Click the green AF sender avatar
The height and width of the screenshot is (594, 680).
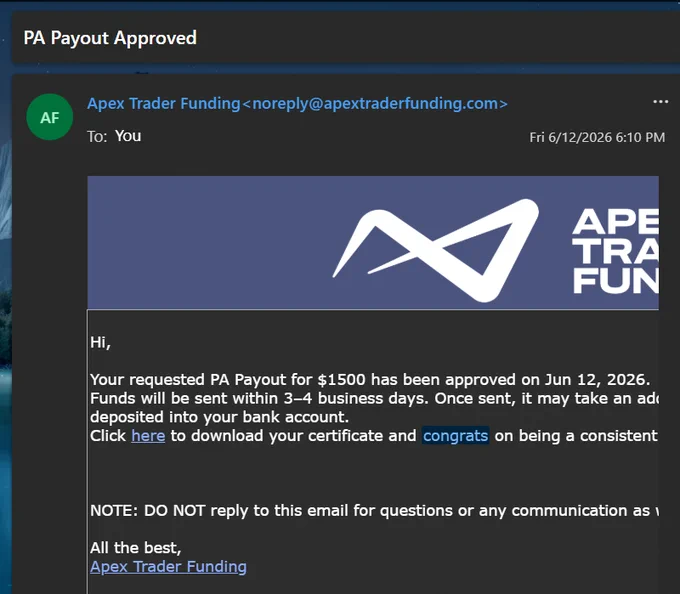pos(50,117)
